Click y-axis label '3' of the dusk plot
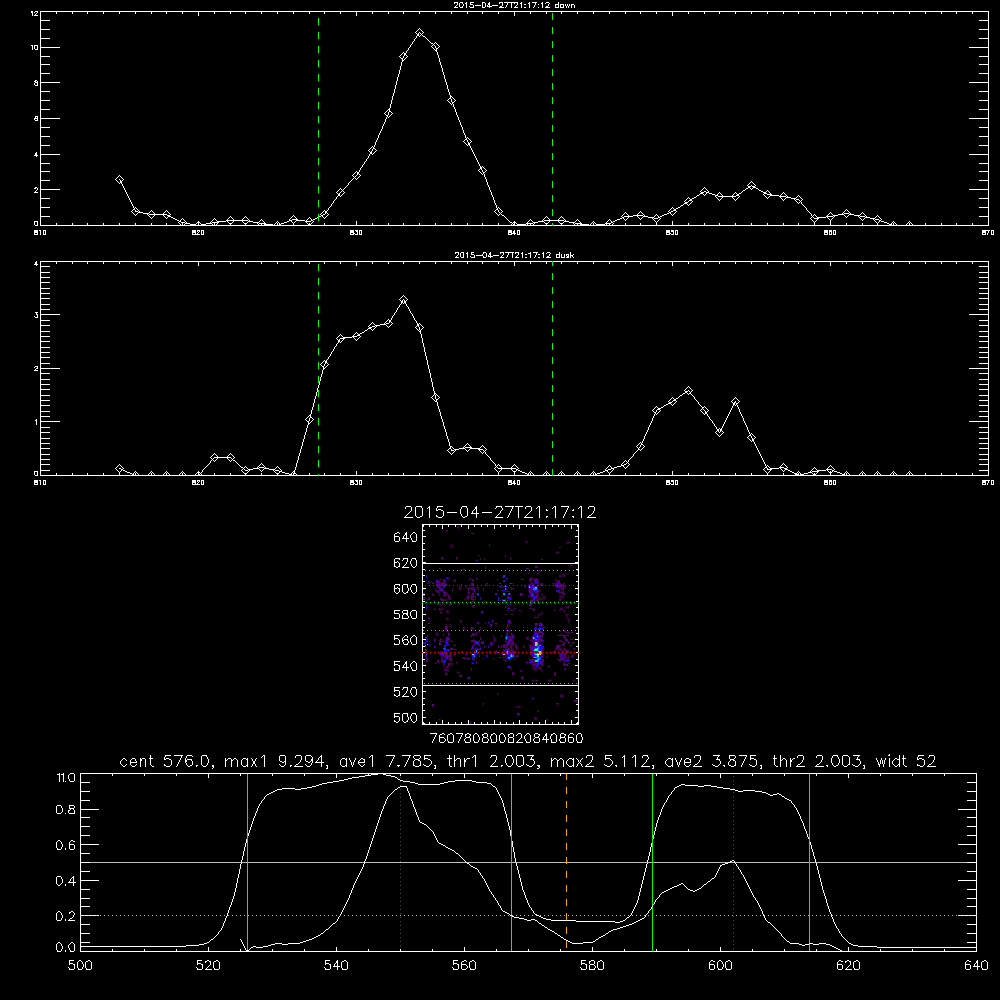This screenshot has width=1000, height=1000. coord(36,315)
